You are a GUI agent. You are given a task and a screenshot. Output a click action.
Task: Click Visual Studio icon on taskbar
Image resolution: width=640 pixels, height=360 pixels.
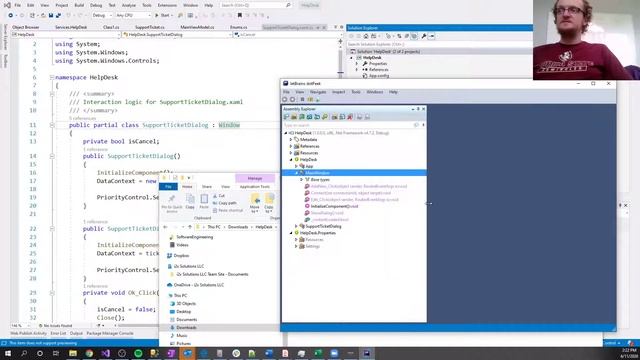(x=105, y=353)
